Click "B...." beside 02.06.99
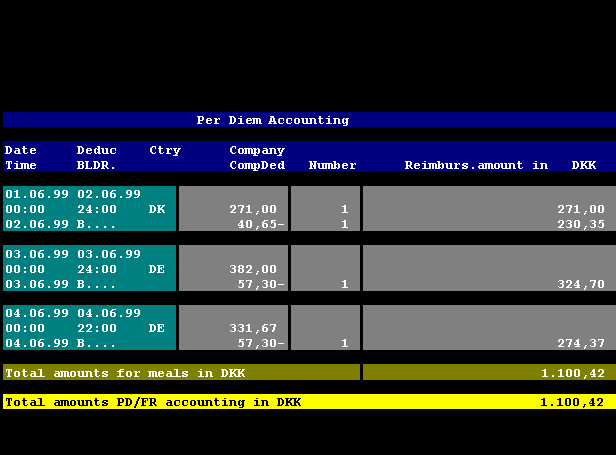616x455 pixels. [96, 224]
